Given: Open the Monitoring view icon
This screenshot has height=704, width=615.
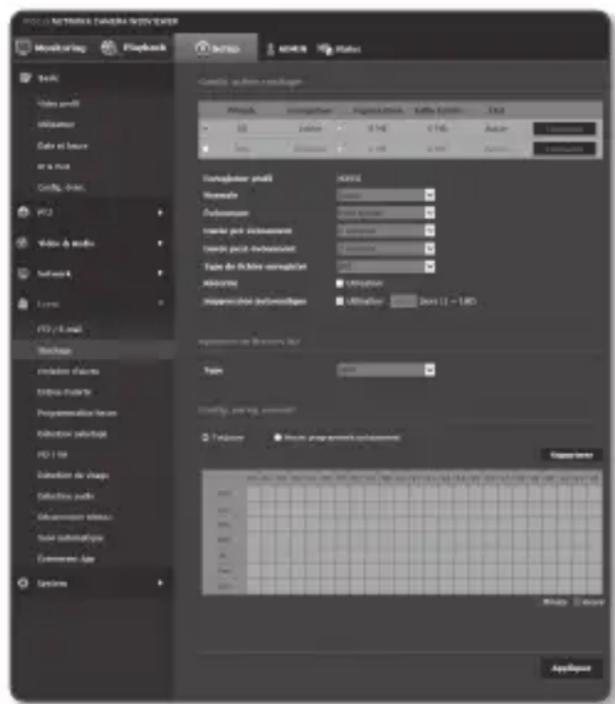Looking at the screenshot, I should click(22, 49).
